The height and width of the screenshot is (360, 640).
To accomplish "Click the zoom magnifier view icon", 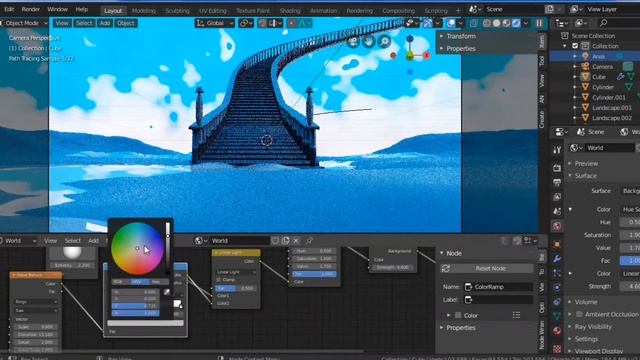I will point(384,42).
